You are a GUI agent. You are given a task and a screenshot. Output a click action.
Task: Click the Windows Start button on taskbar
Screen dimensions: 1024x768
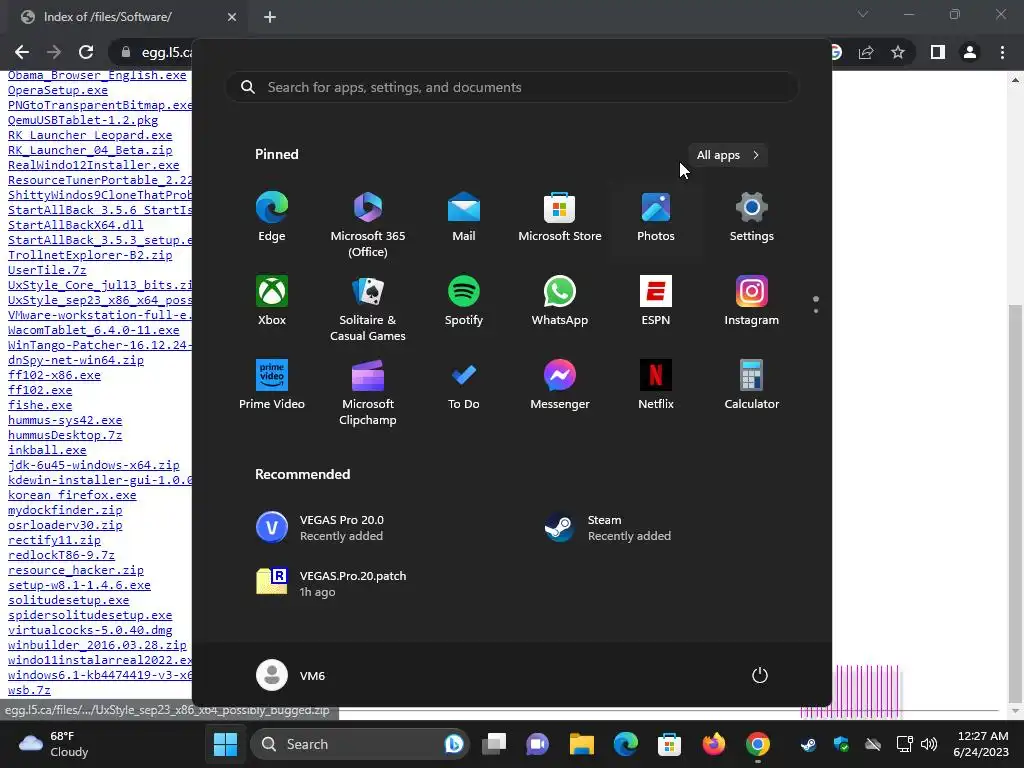coord(225,744)
